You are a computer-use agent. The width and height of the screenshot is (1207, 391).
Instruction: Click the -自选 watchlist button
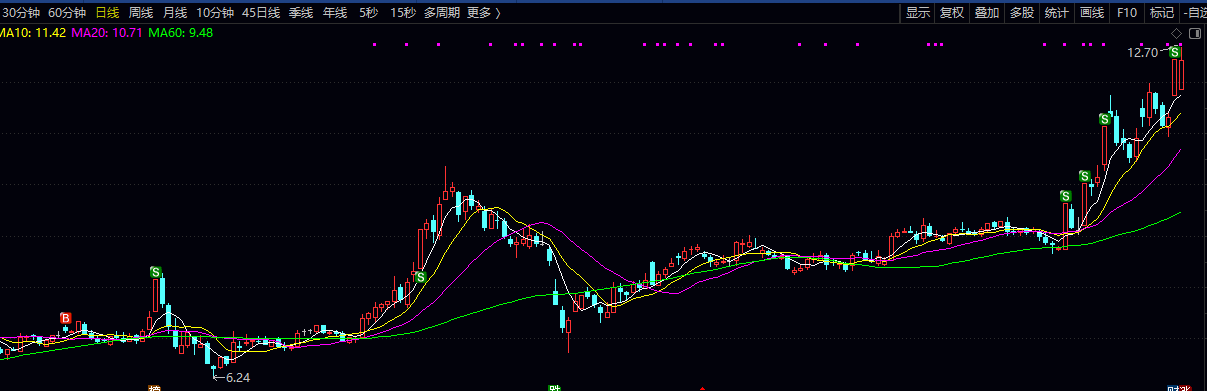click(x=1194, y=13)
